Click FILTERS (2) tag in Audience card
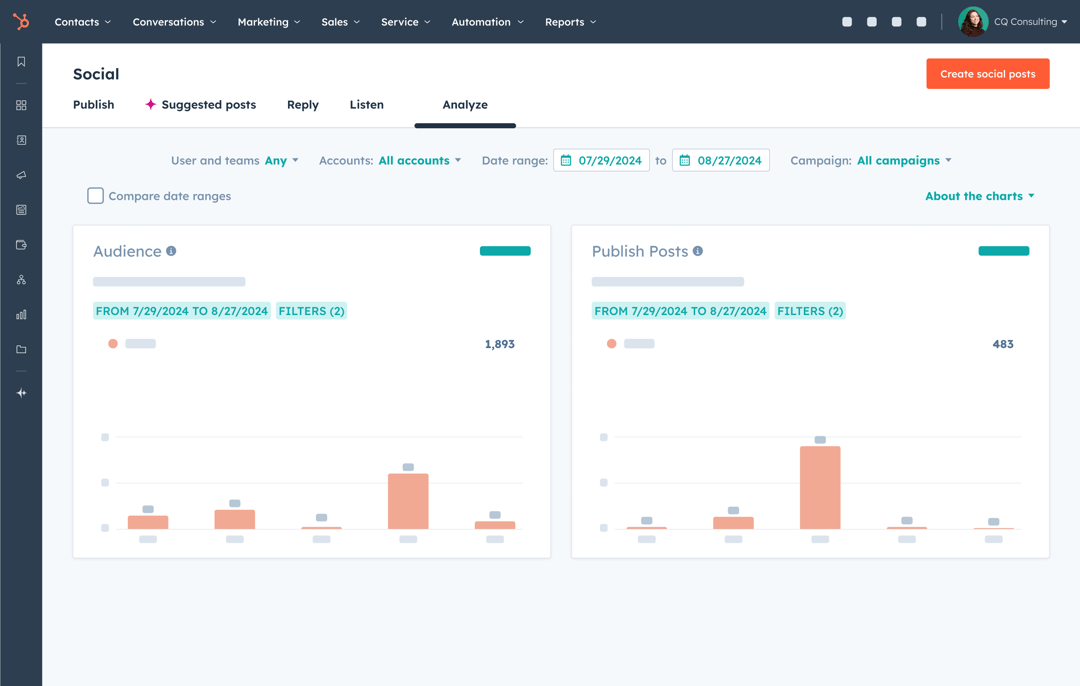The height and width of the screenshot is (686, 1080). point(311,311)
